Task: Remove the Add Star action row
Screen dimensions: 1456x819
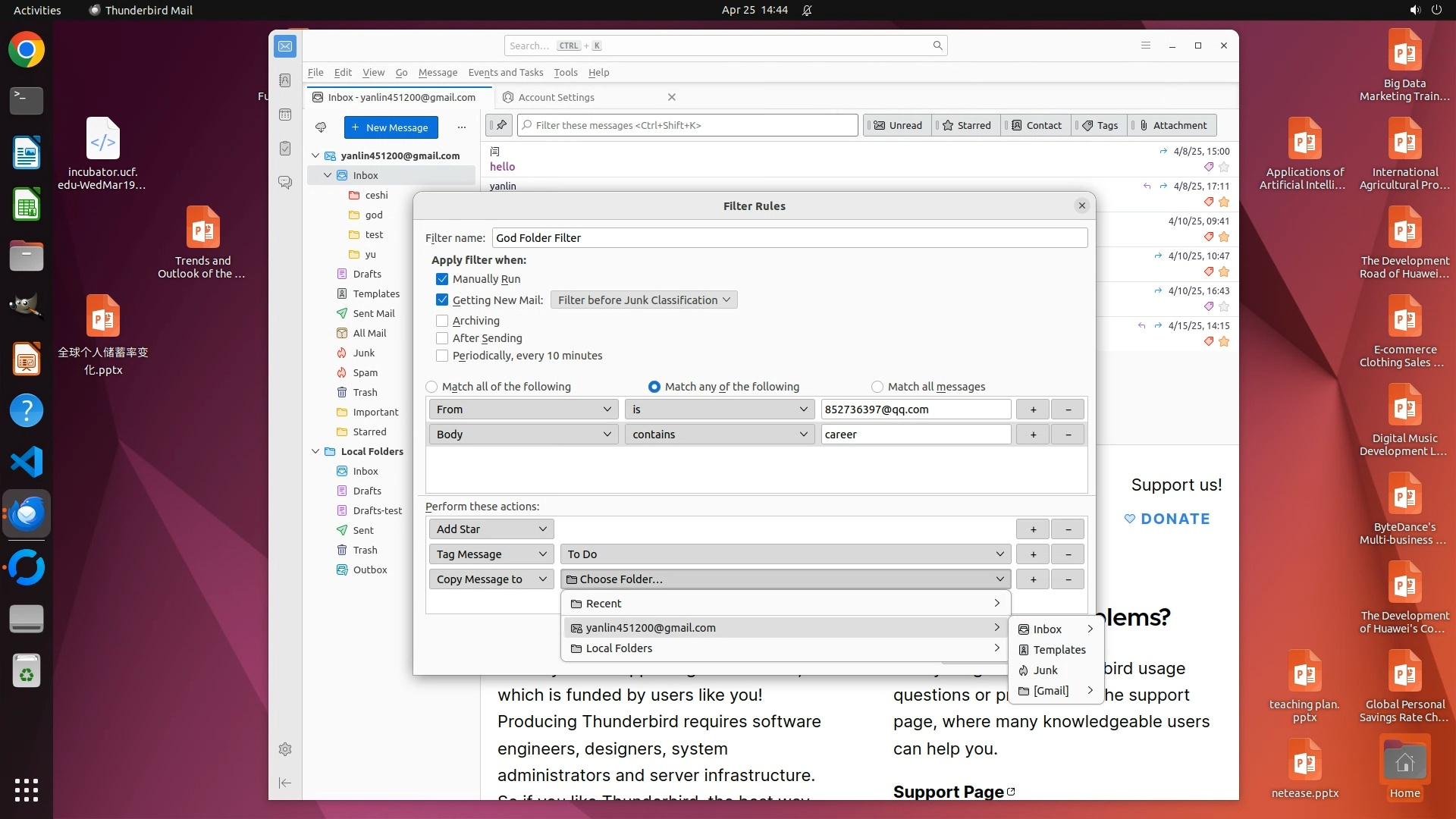Action: click(1068, 529)
